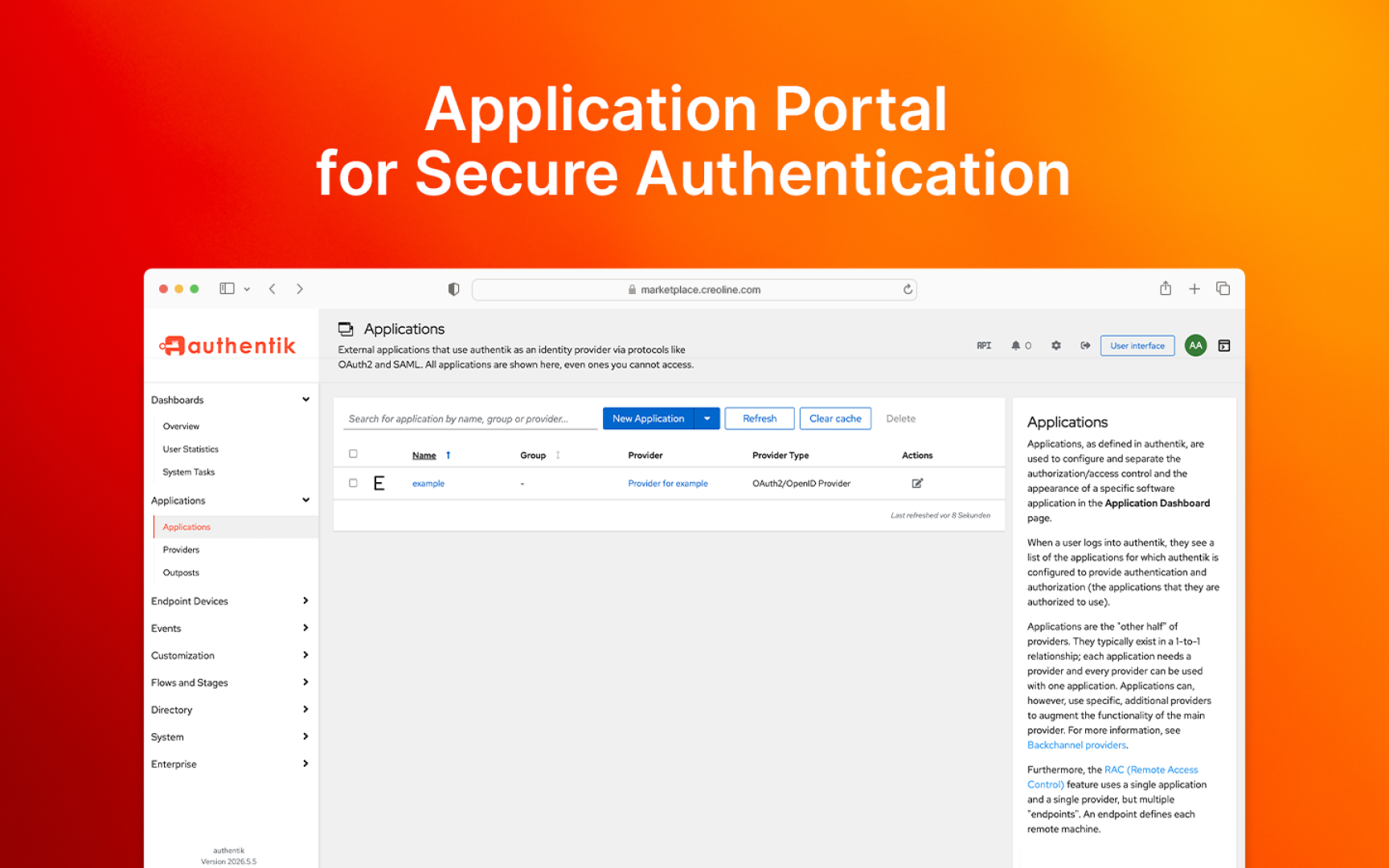Click the sign out icon
The width and height of the screenshot is (1389, 868).
1085,346
